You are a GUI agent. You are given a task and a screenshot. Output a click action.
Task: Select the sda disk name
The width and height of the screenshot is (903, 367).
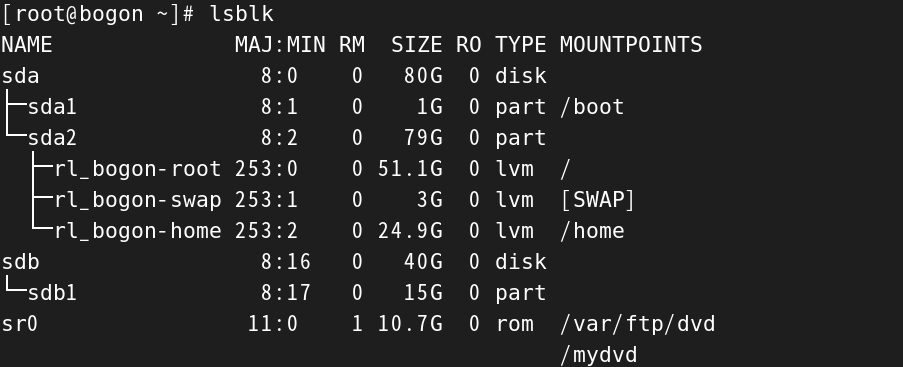coord(21,75)
